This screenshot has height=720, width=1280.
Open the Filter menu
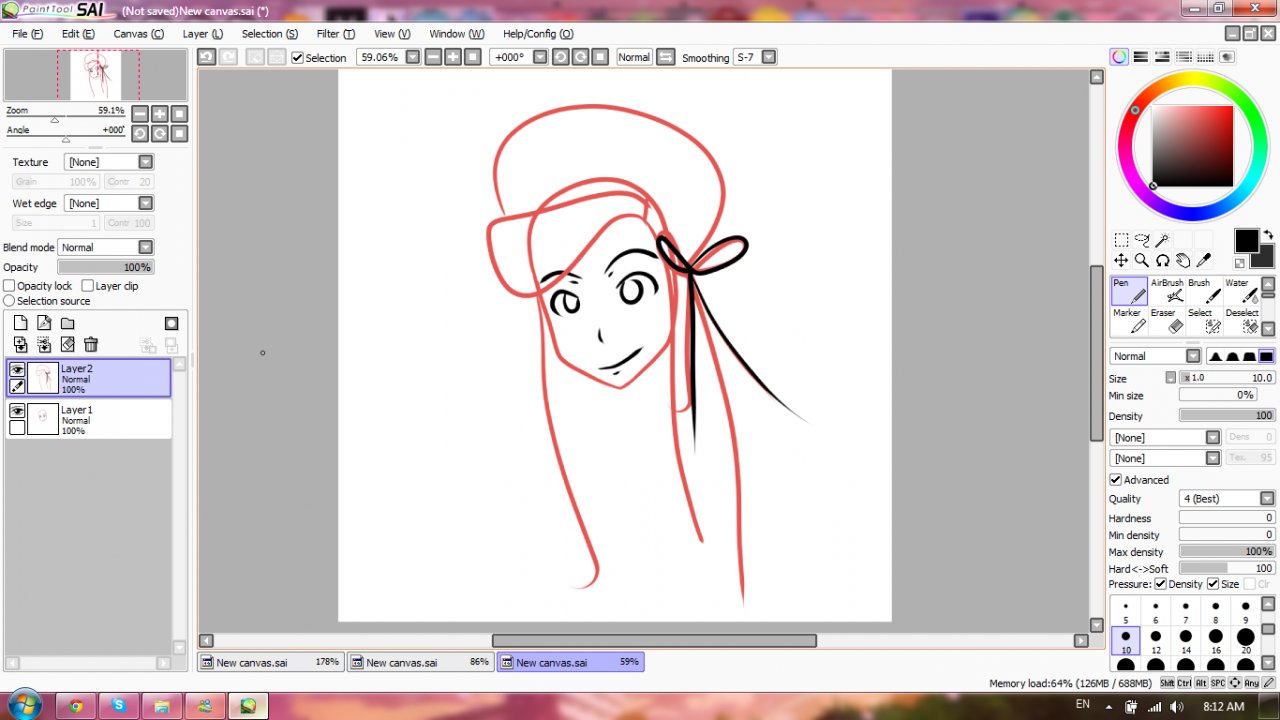[x=335, y=34]
